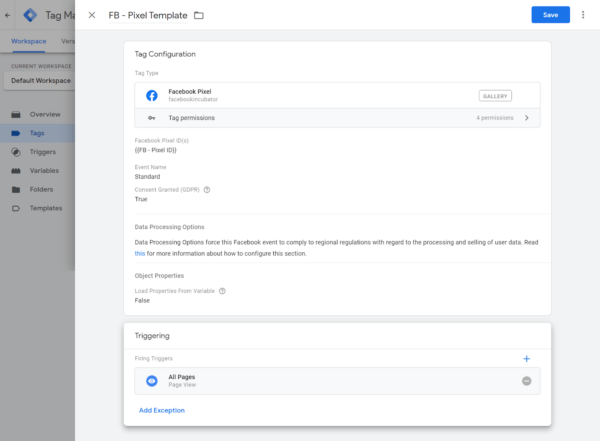Open the folder icon next to tag name
The width and height of the screenshot is (600, 441).
tap(199, 15)
